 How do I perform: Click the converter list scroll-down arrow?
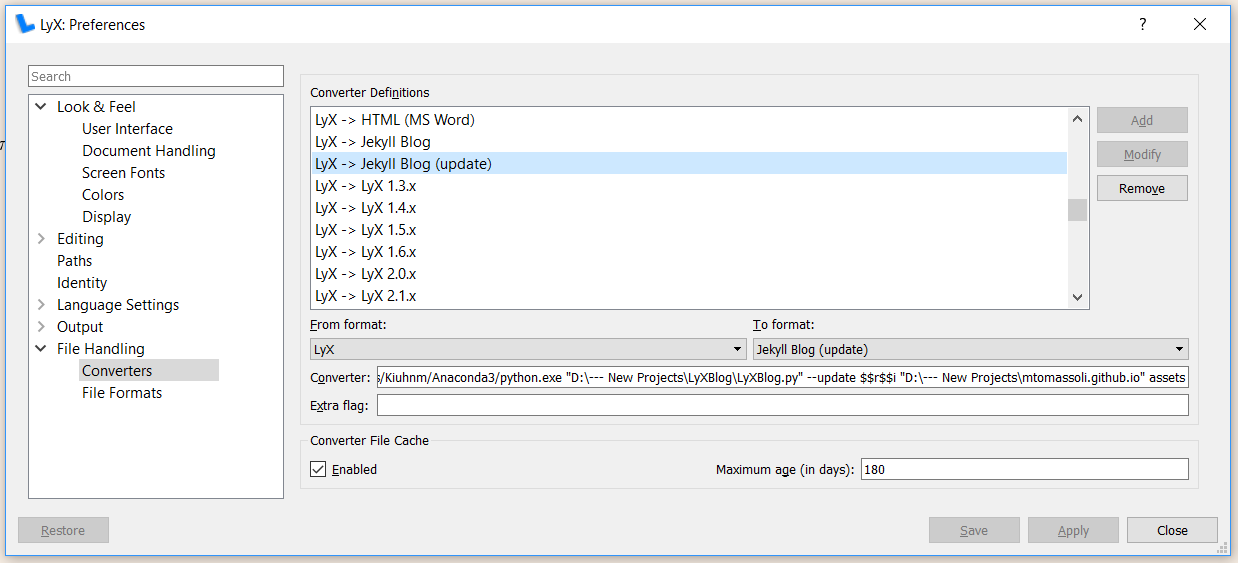pos(1077,297)
